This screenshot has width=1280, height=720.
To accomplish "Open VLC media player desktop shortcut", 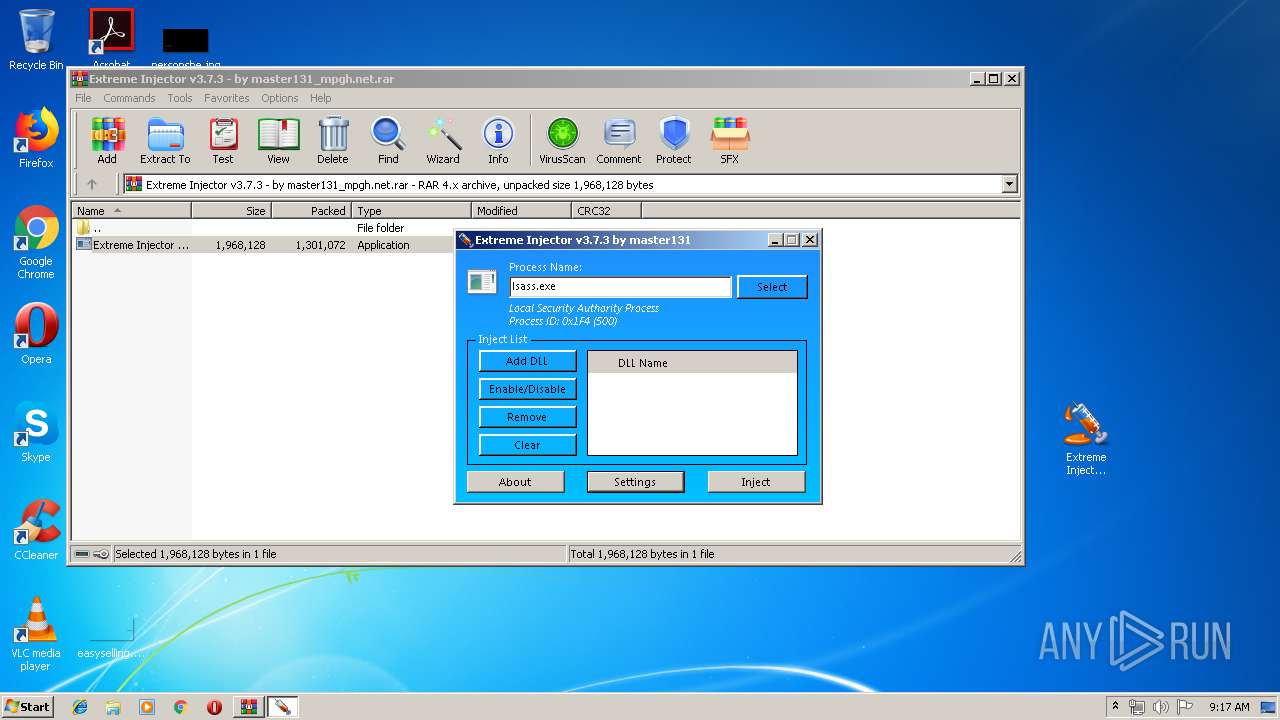I will [x=36, y=634].
